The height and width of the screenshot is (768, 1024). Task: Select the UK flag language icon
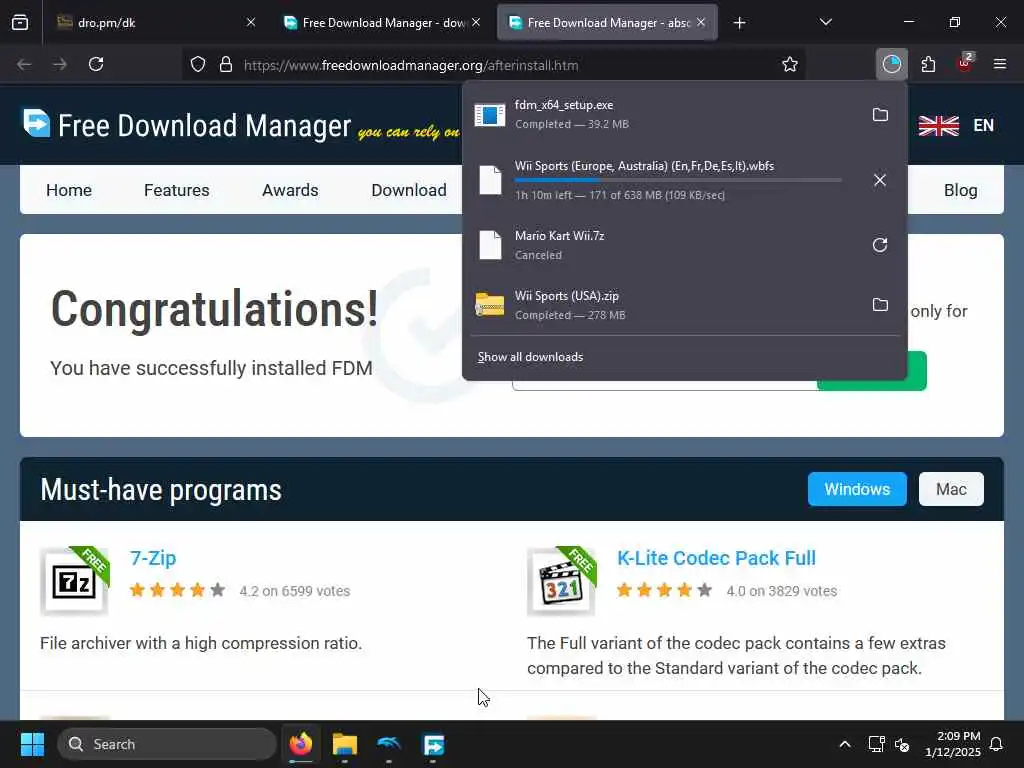[938, 125]
